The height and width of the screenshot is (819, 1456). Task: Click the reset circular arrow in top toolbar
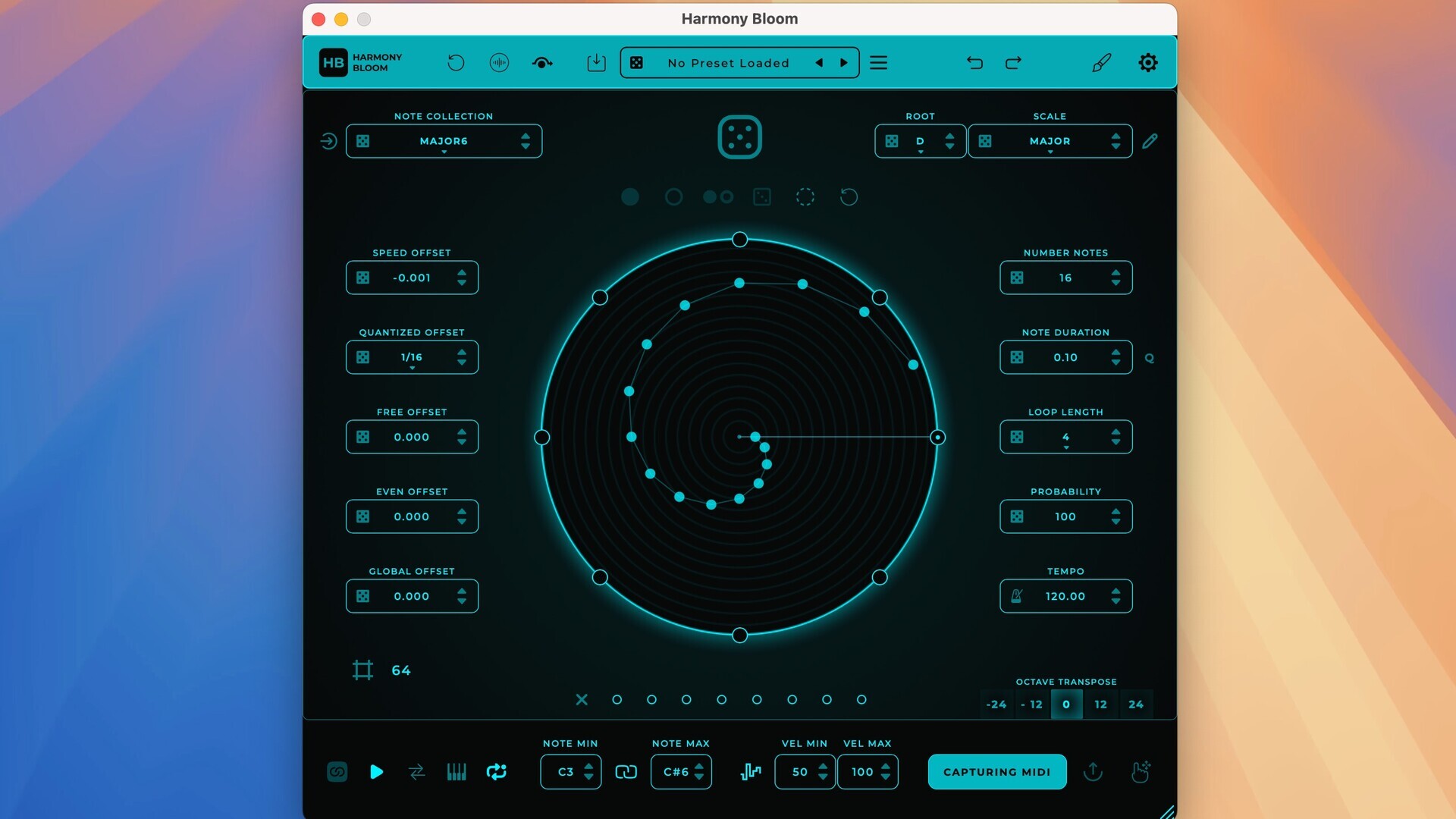coord(456,63)
